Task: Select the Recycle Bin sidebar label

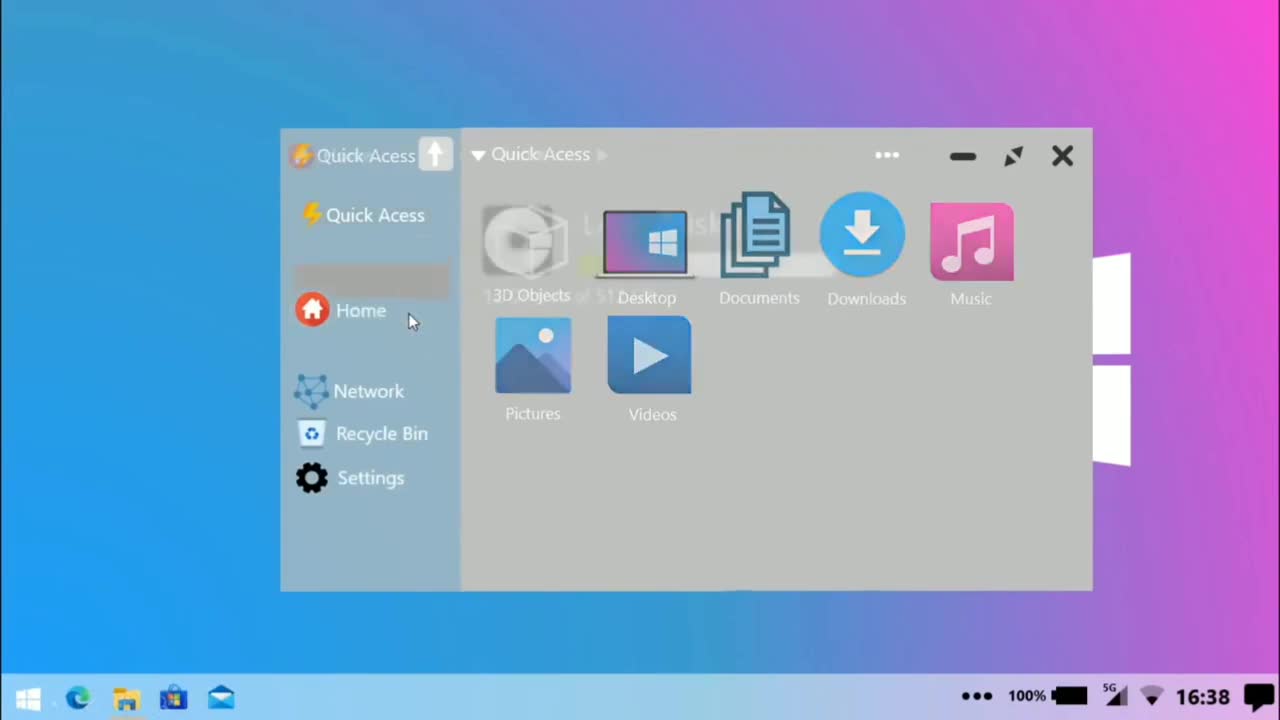Action: coord(382,434)
